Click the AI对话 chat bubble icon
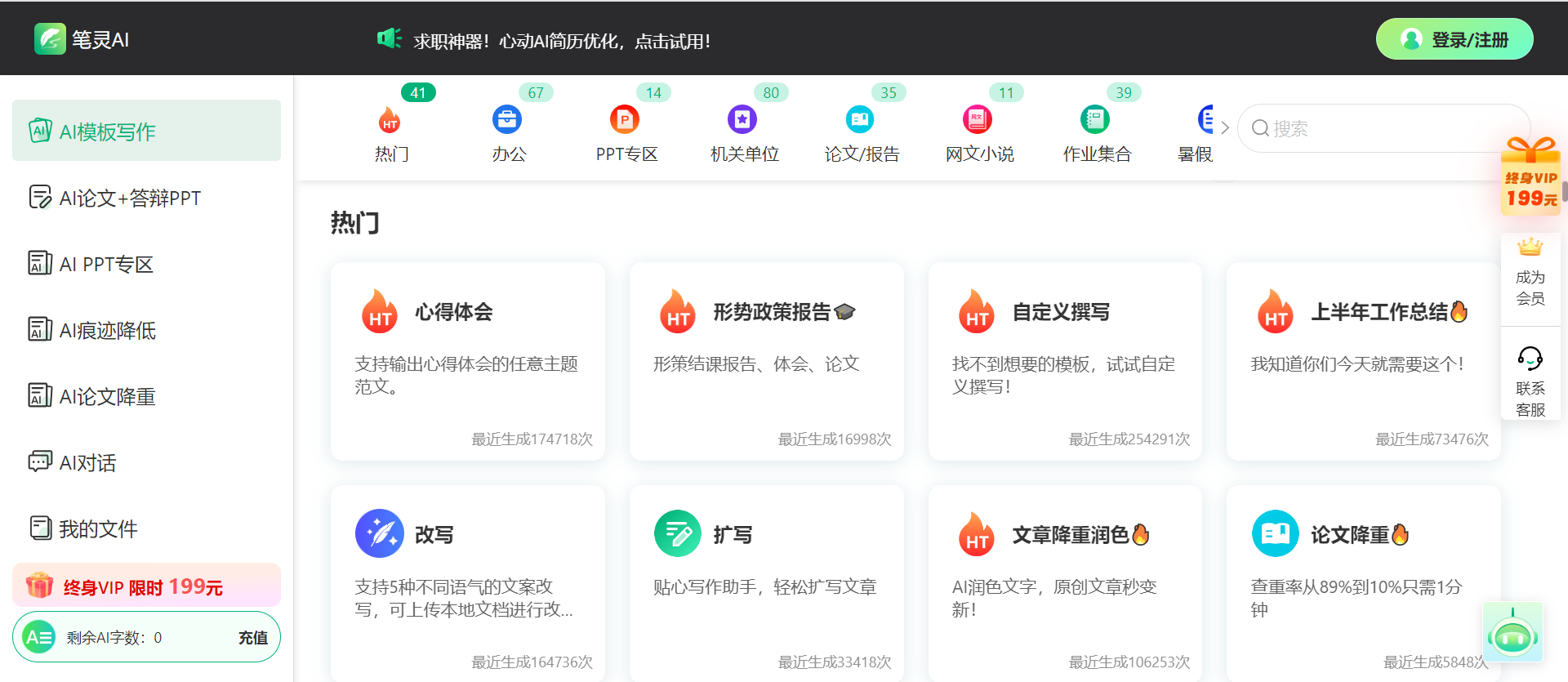The image size is (1568, 682). pos(40,461)
